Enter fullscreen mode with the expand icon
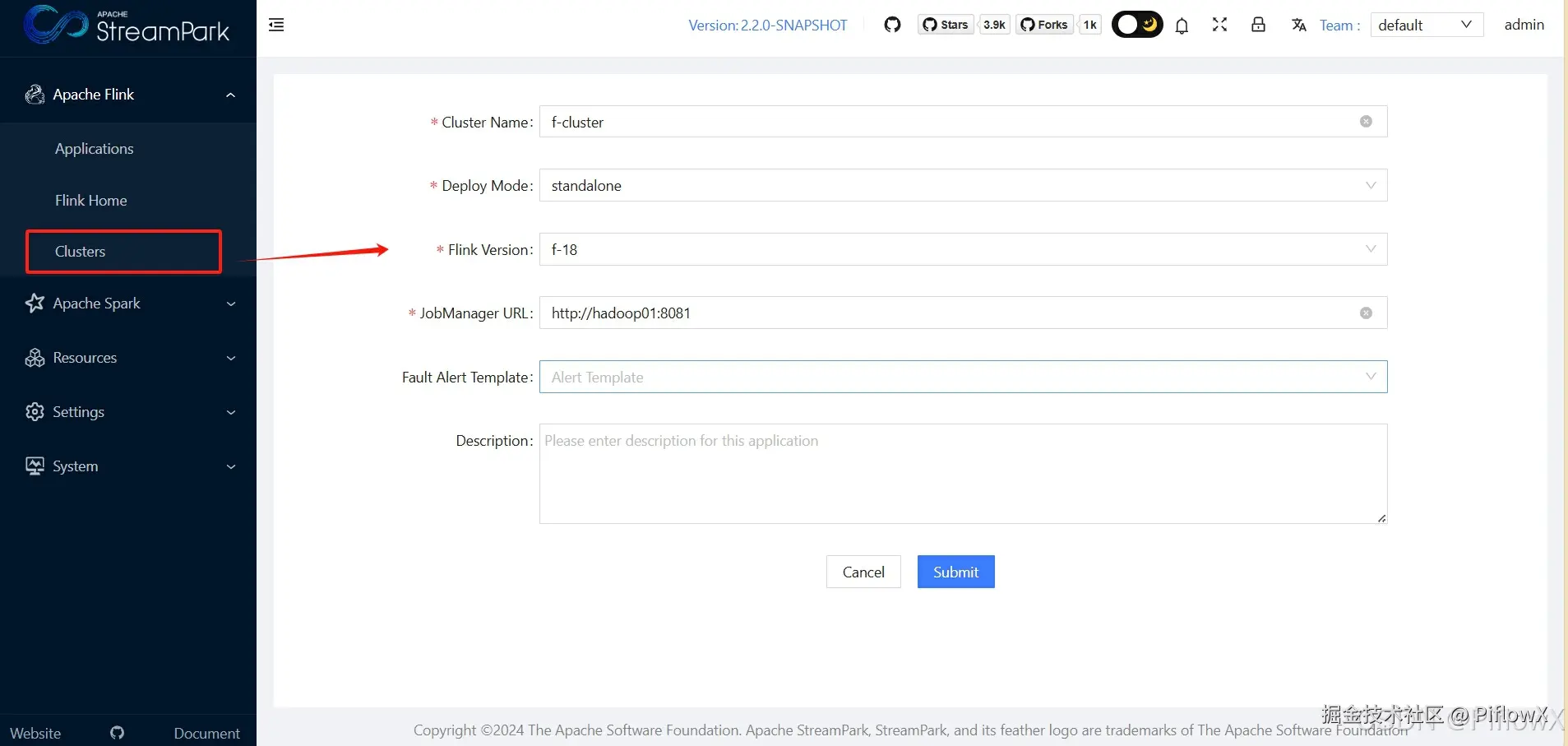 [x=1219, y=25]
